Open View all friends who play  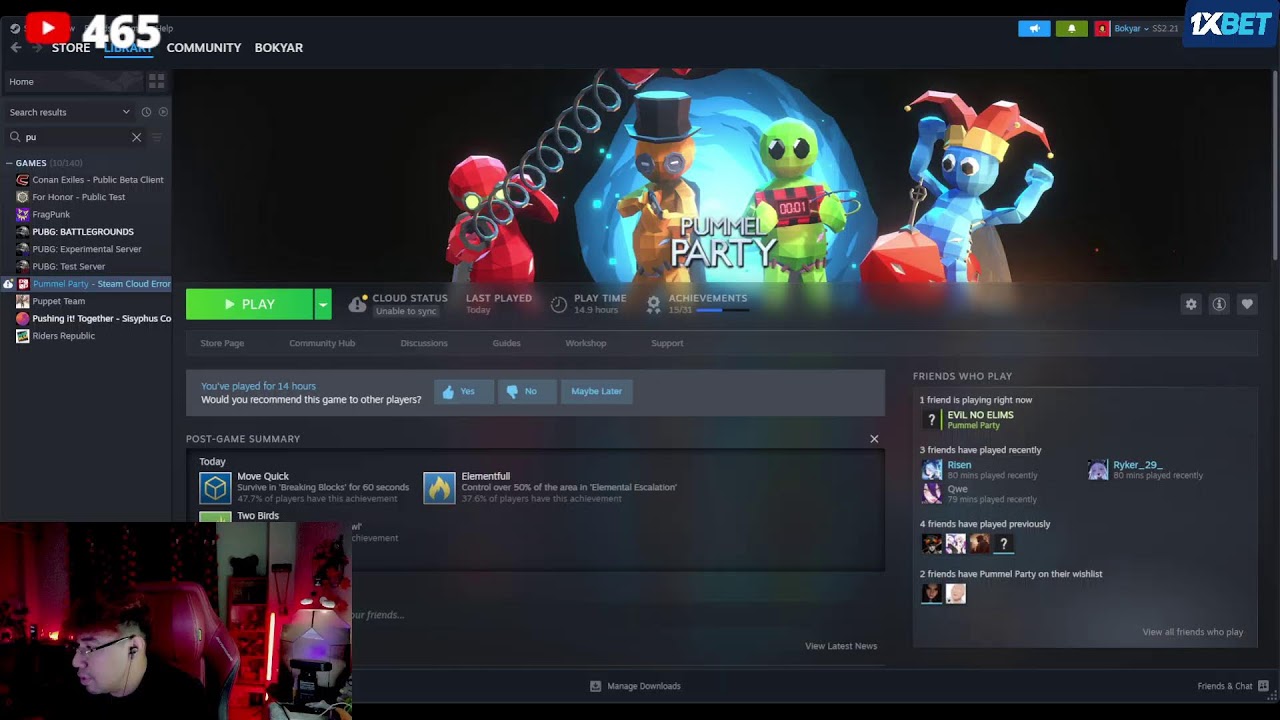click(x=1193, y=632)
